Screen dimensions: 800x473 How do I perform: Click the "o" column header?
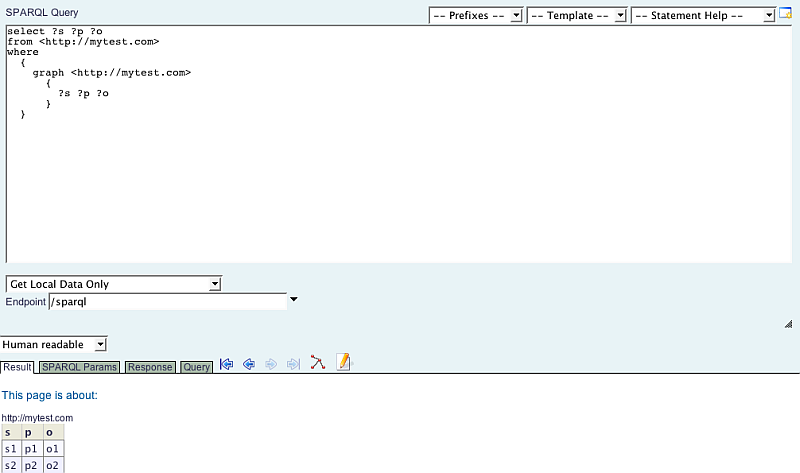click(x=53, y=432)
